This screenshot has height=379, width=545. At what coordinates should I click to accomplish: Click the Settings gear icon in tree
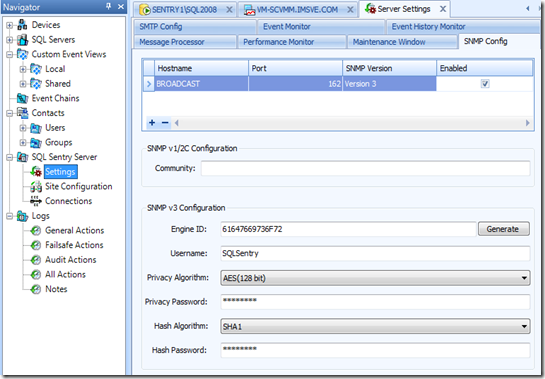pos(36,172)
